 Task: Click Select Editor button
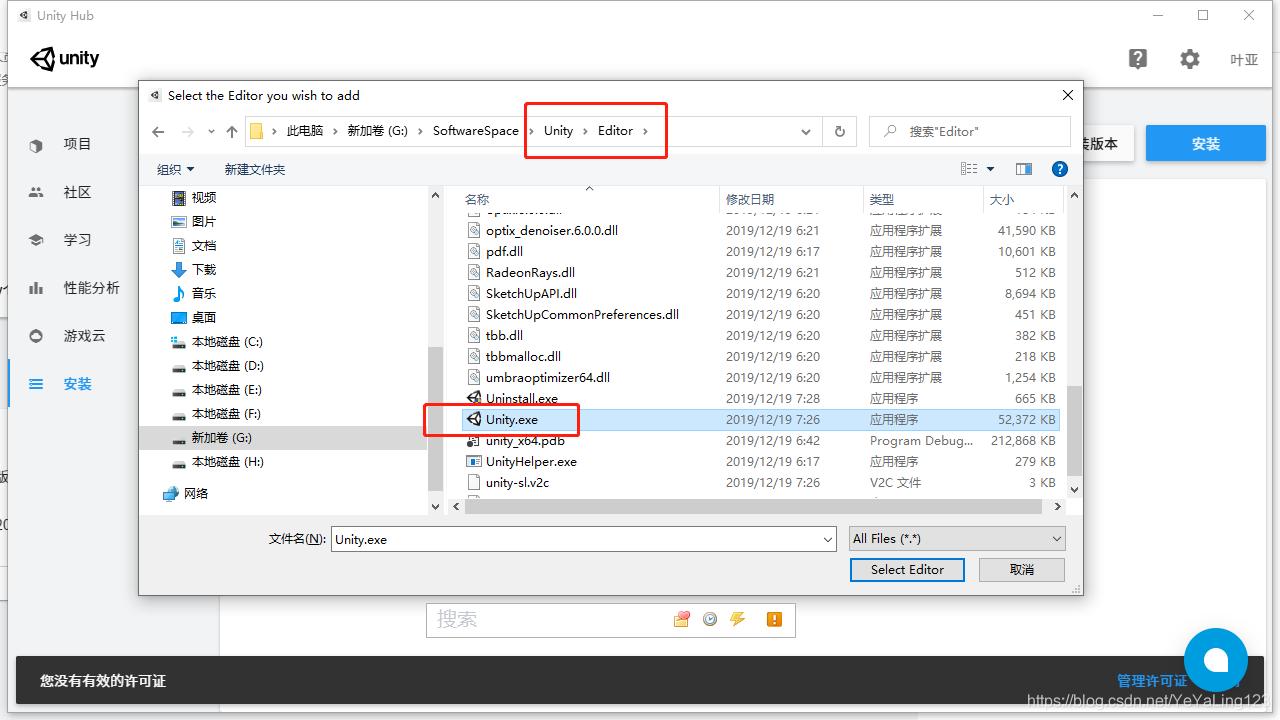(x=907, y=569)
